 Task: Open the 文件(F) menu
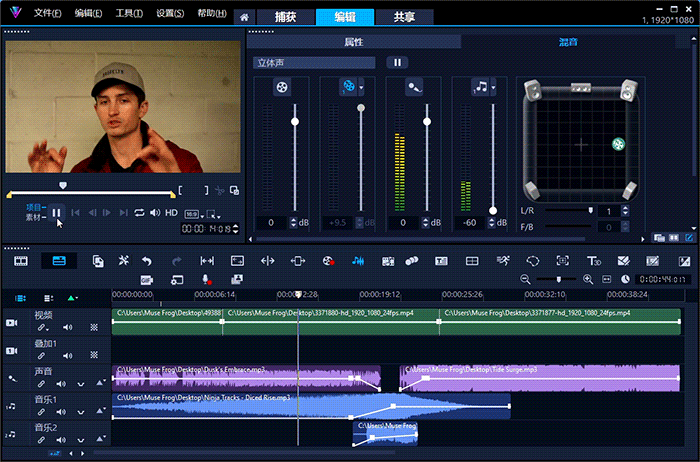pyautogui.click(x=47, y=14)
